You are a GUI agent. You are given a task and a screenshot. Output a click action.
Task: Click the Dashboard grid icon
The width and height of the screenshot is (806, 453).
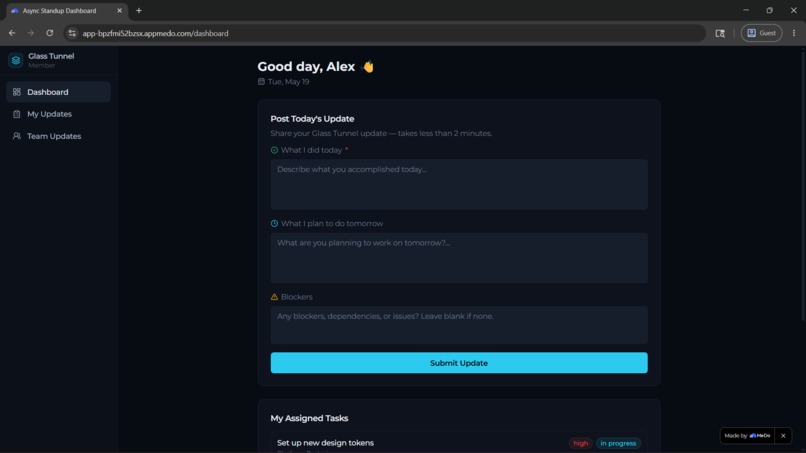(16, 92)
